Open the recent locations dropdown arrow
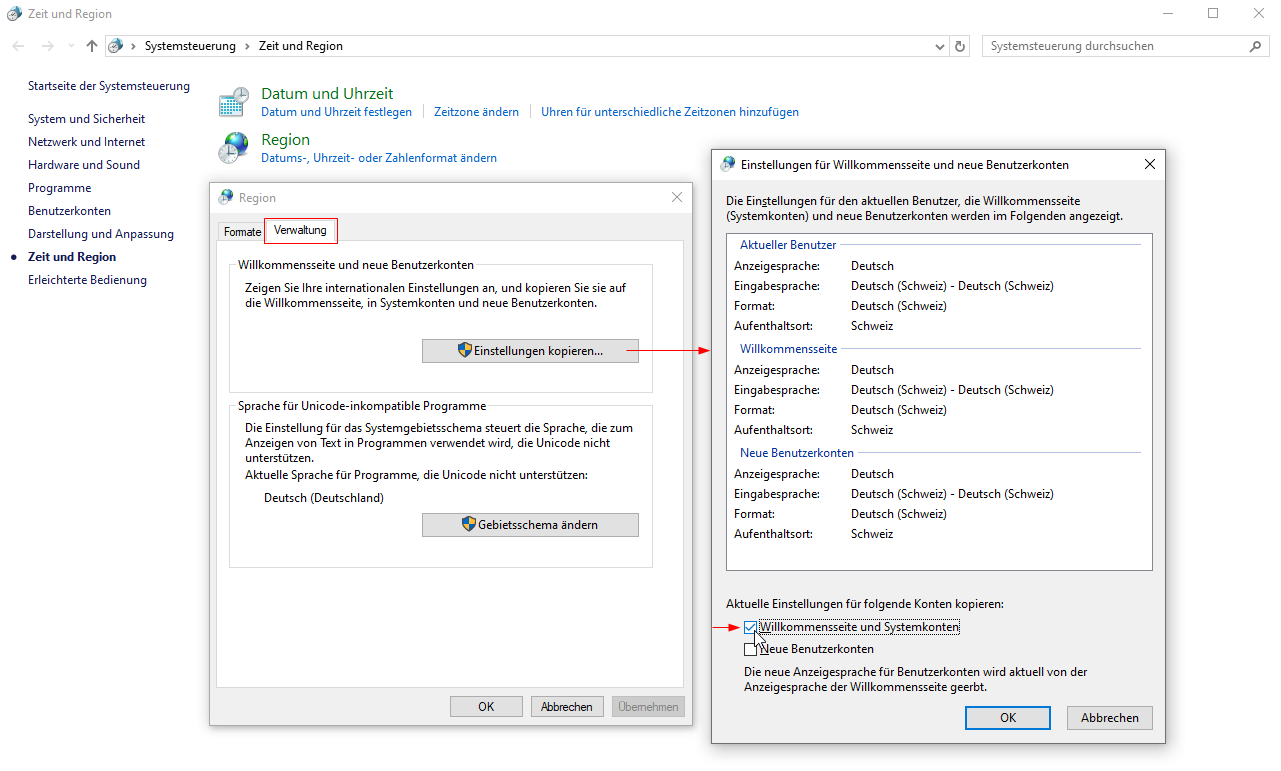The image size is (1281, 771). click(70, 46)
